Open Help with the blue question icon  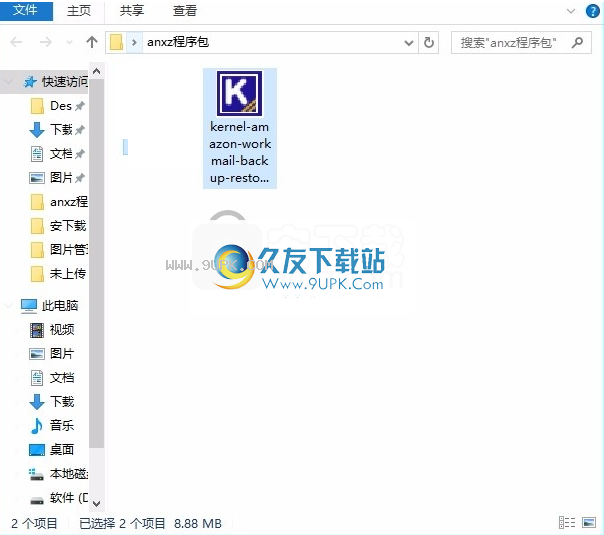(x=592, y=11)
